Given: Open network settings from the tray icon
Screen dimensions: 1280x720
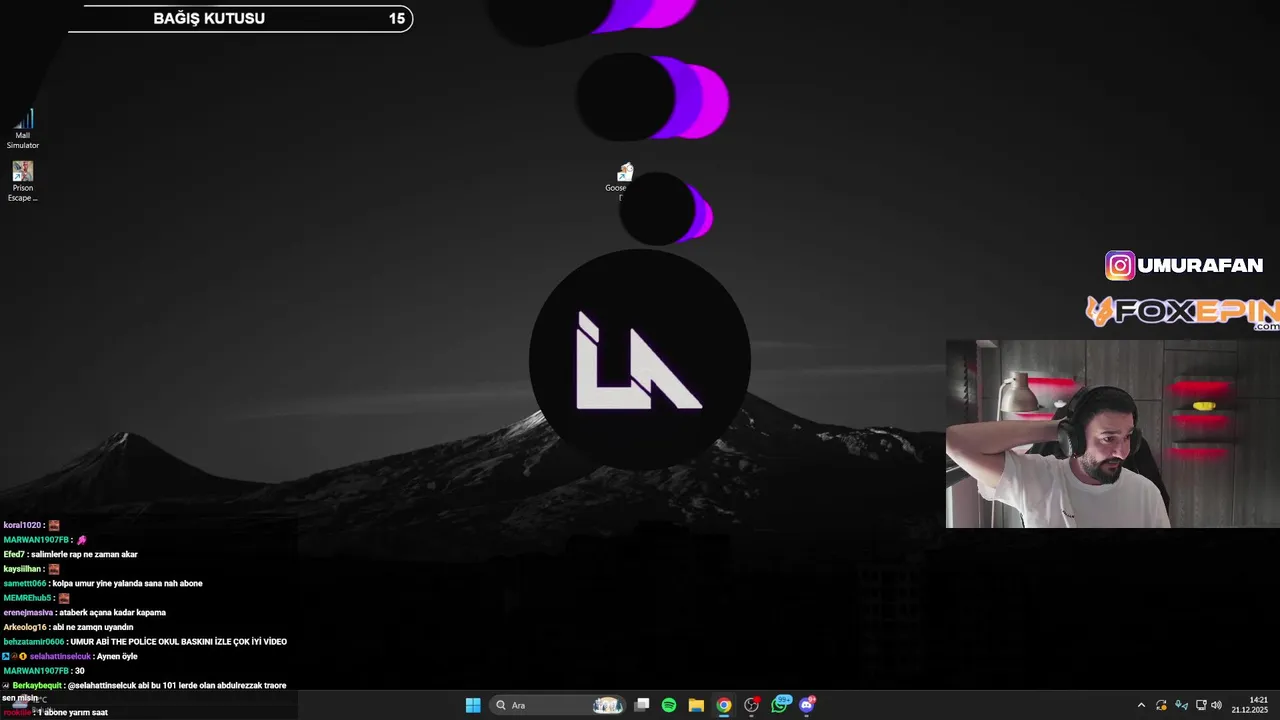Looking at the screenshot, I should (x=1201, y=705).
